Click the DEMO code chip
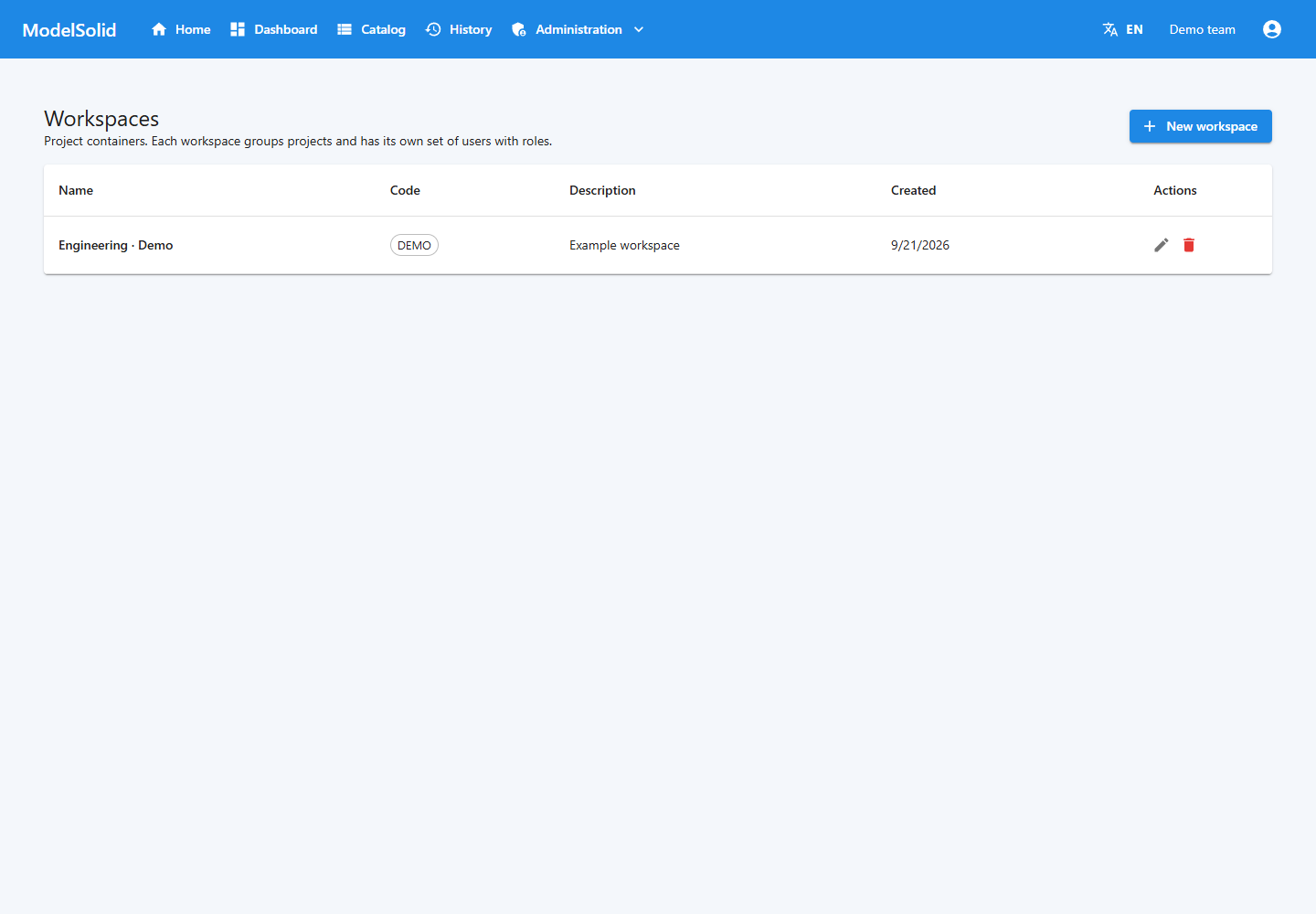Screen dimensions: 1316x914 (414, 245)
